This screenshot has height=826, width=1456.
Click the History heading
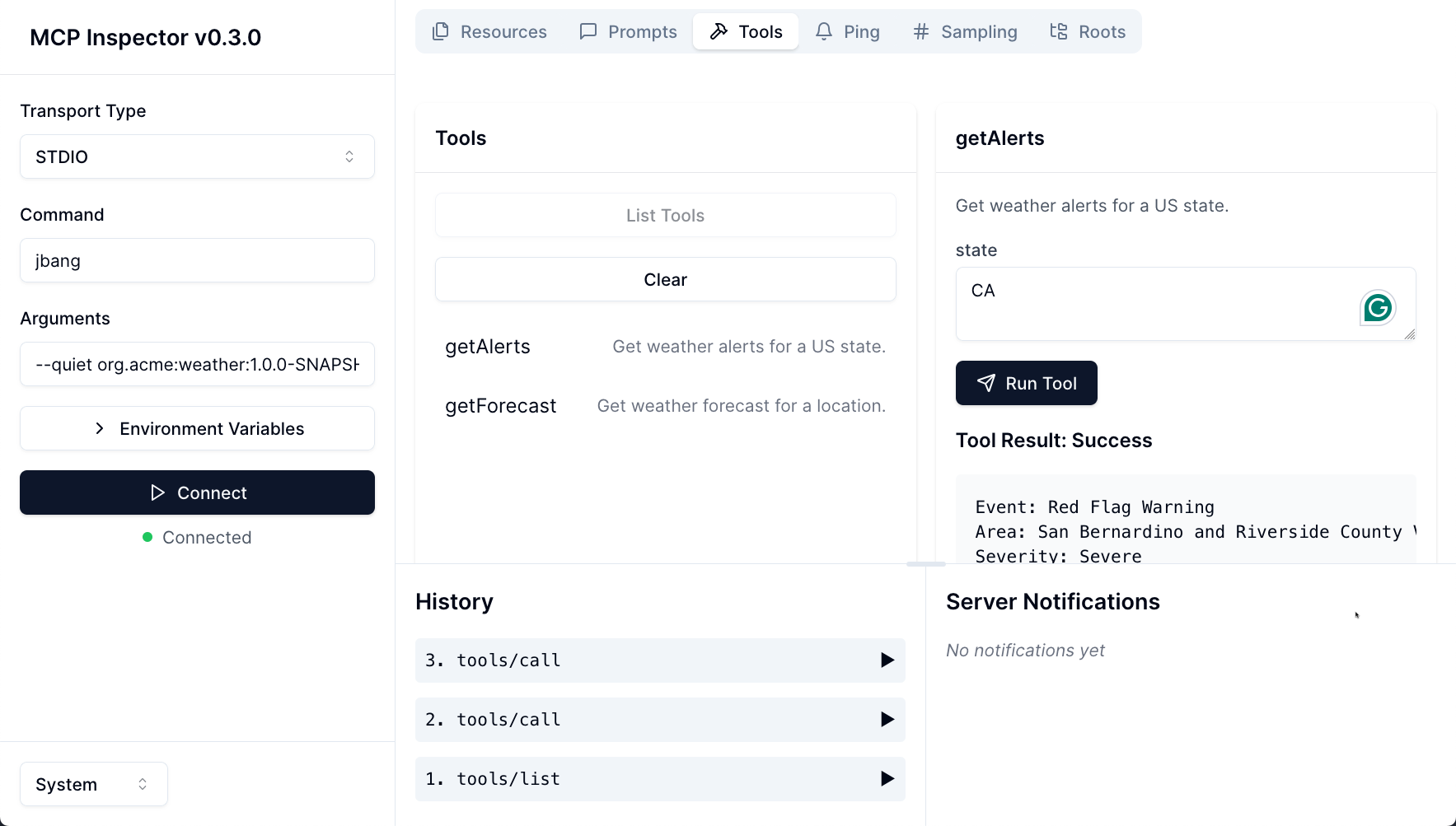(454, 602)
